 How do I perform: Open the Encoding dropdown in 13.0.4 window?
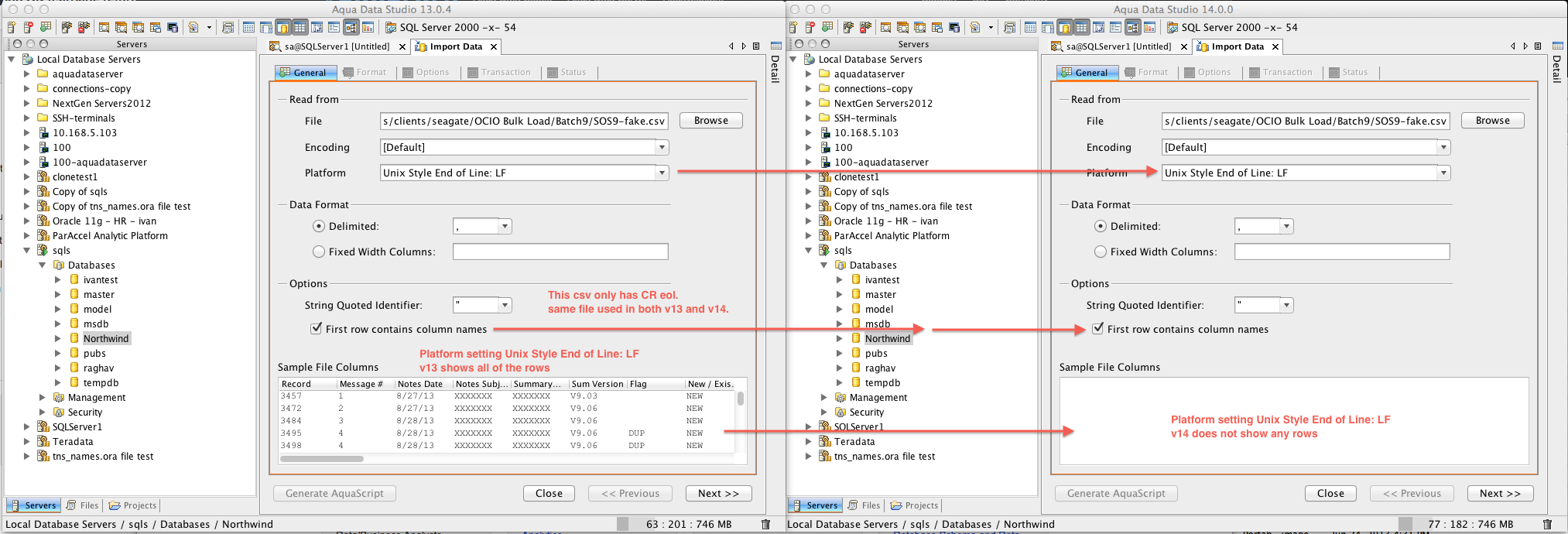click(662, 147)
